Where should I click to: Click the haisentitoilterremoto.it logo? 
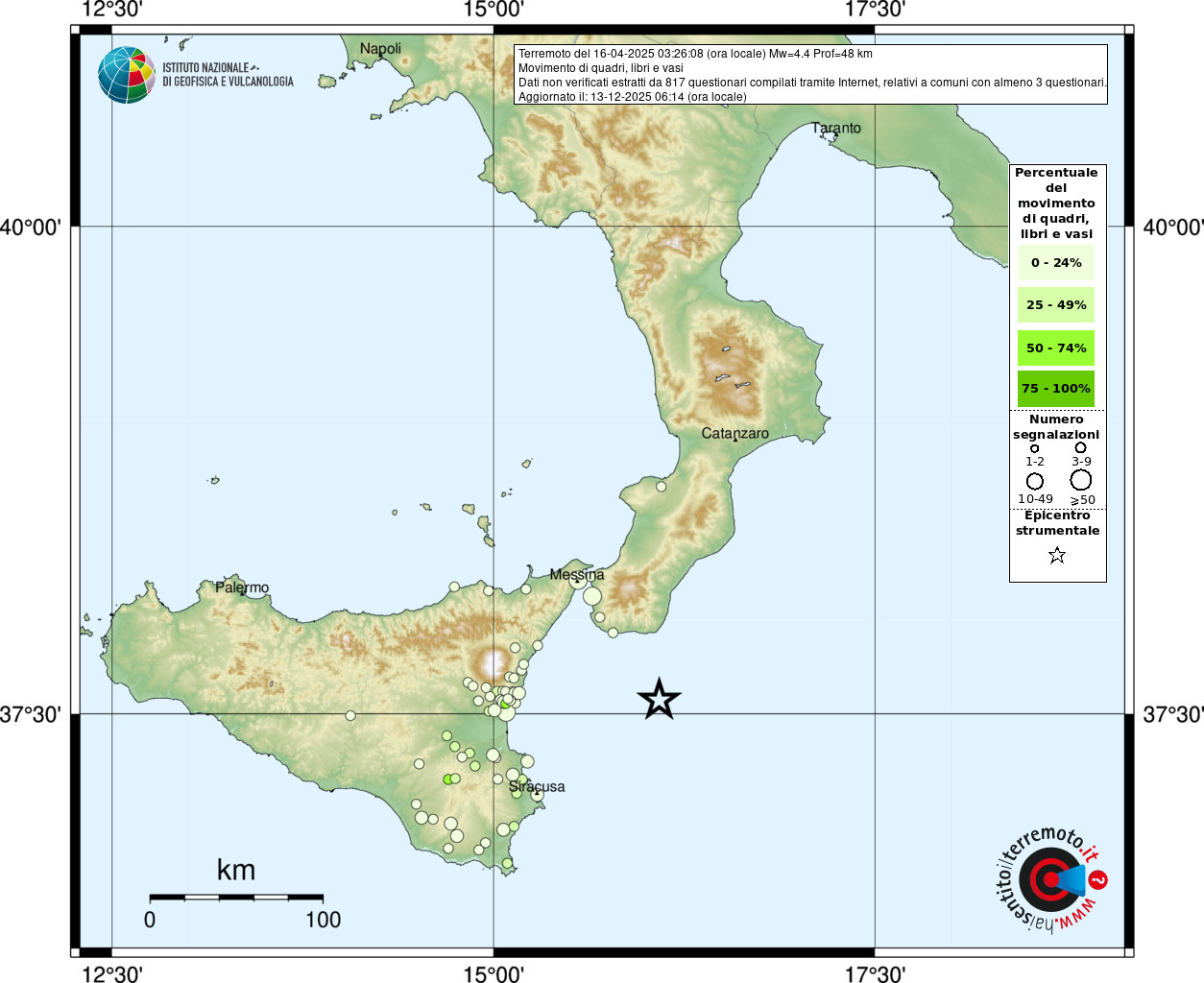click(1050, 880)
